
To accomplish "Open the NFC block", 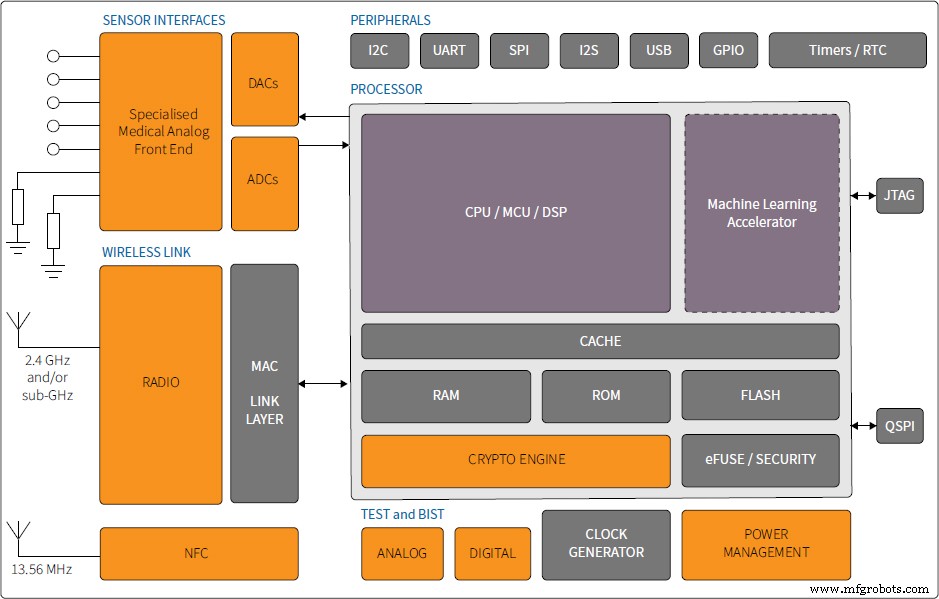I will pyautogui.click(x=197, y=553).
